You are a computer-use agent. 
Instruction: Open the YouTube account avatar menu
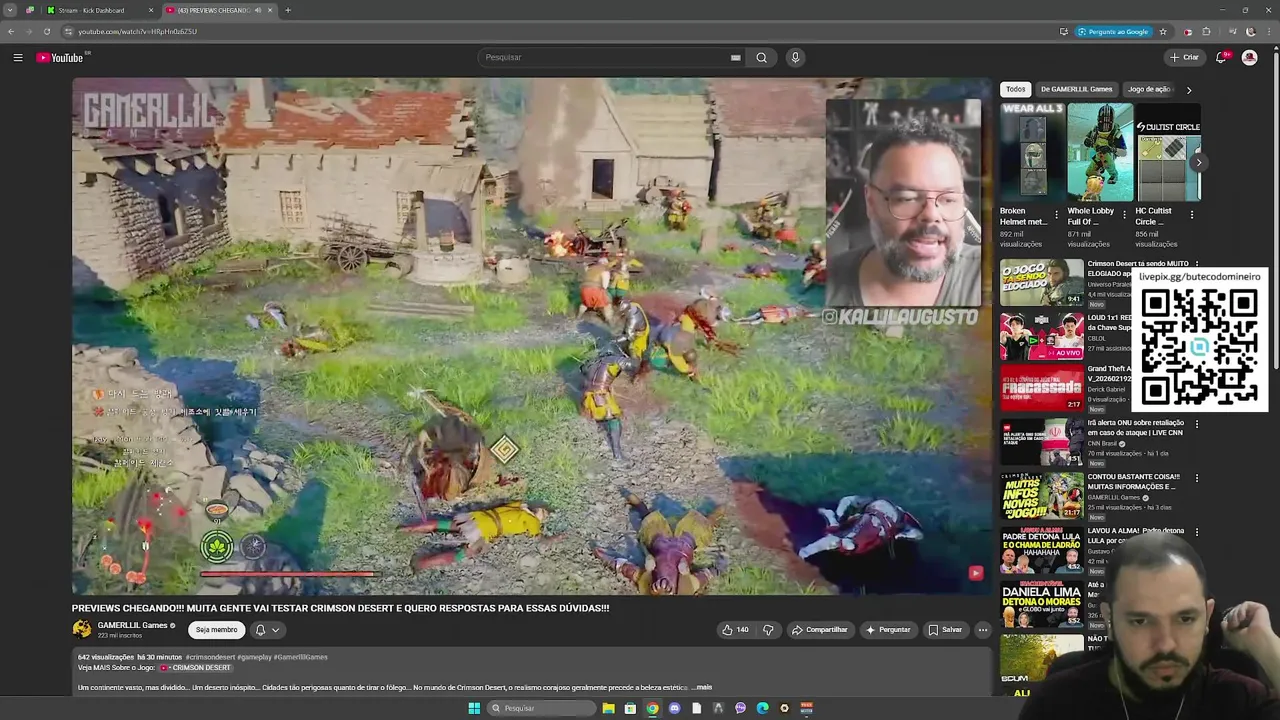(x=1249, y=58)
